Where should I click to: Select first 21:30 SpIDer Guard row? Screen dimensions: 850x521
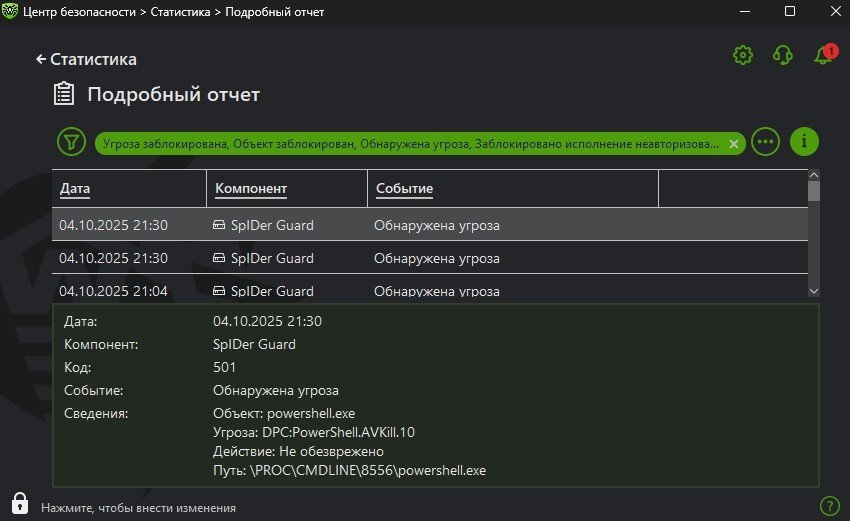(429, 224)
